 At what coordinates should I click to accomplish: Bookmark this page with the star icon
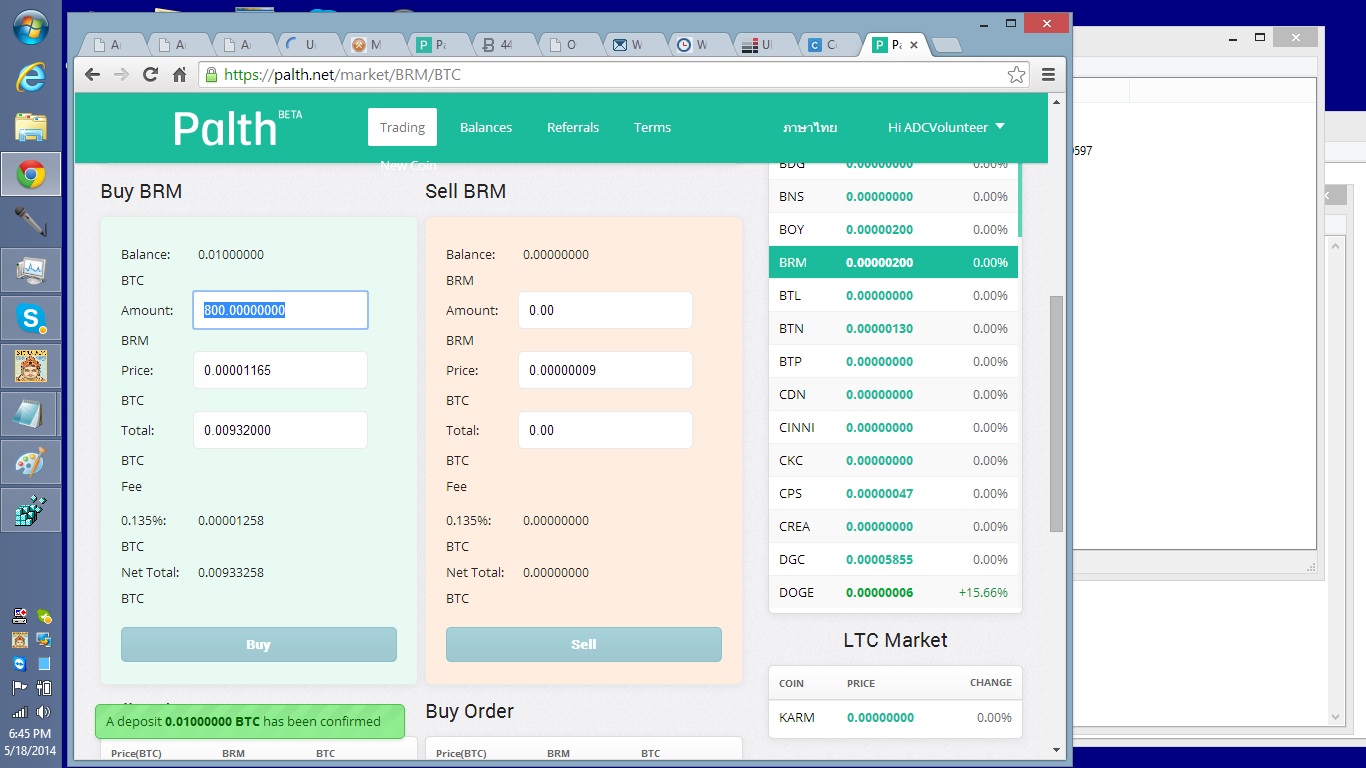1016,74
